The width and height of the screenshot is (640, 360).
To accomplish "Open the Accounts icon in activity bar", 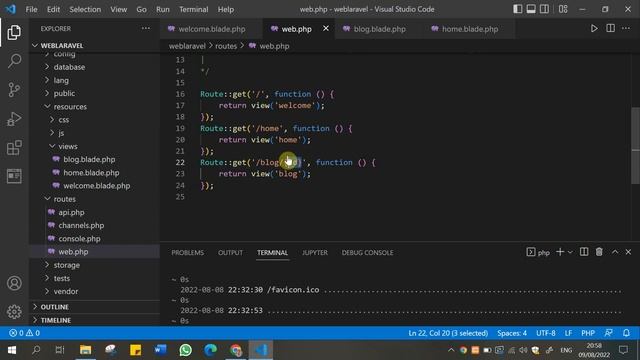I will (14, 283).
